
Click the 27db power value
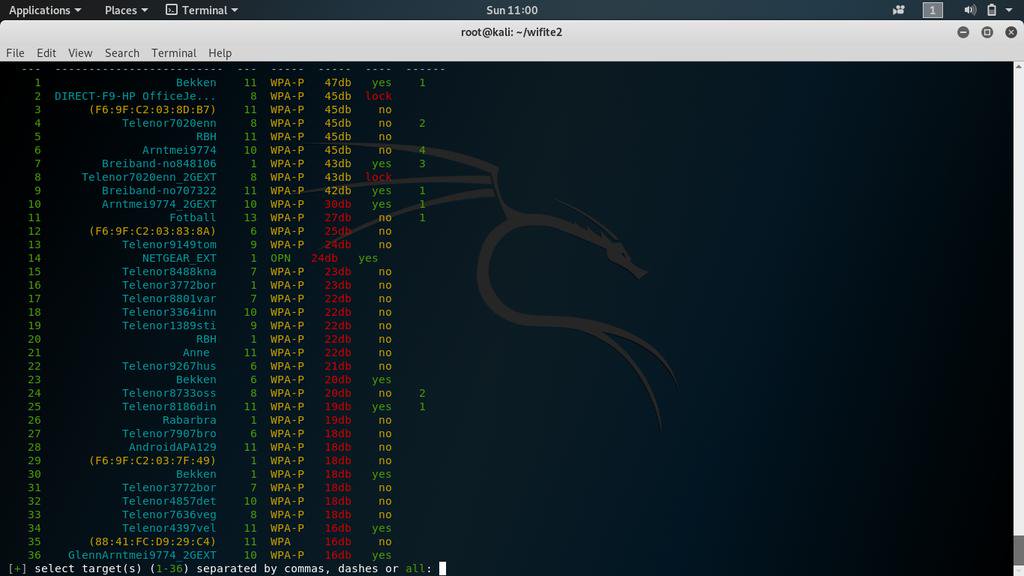pos(338,217)
